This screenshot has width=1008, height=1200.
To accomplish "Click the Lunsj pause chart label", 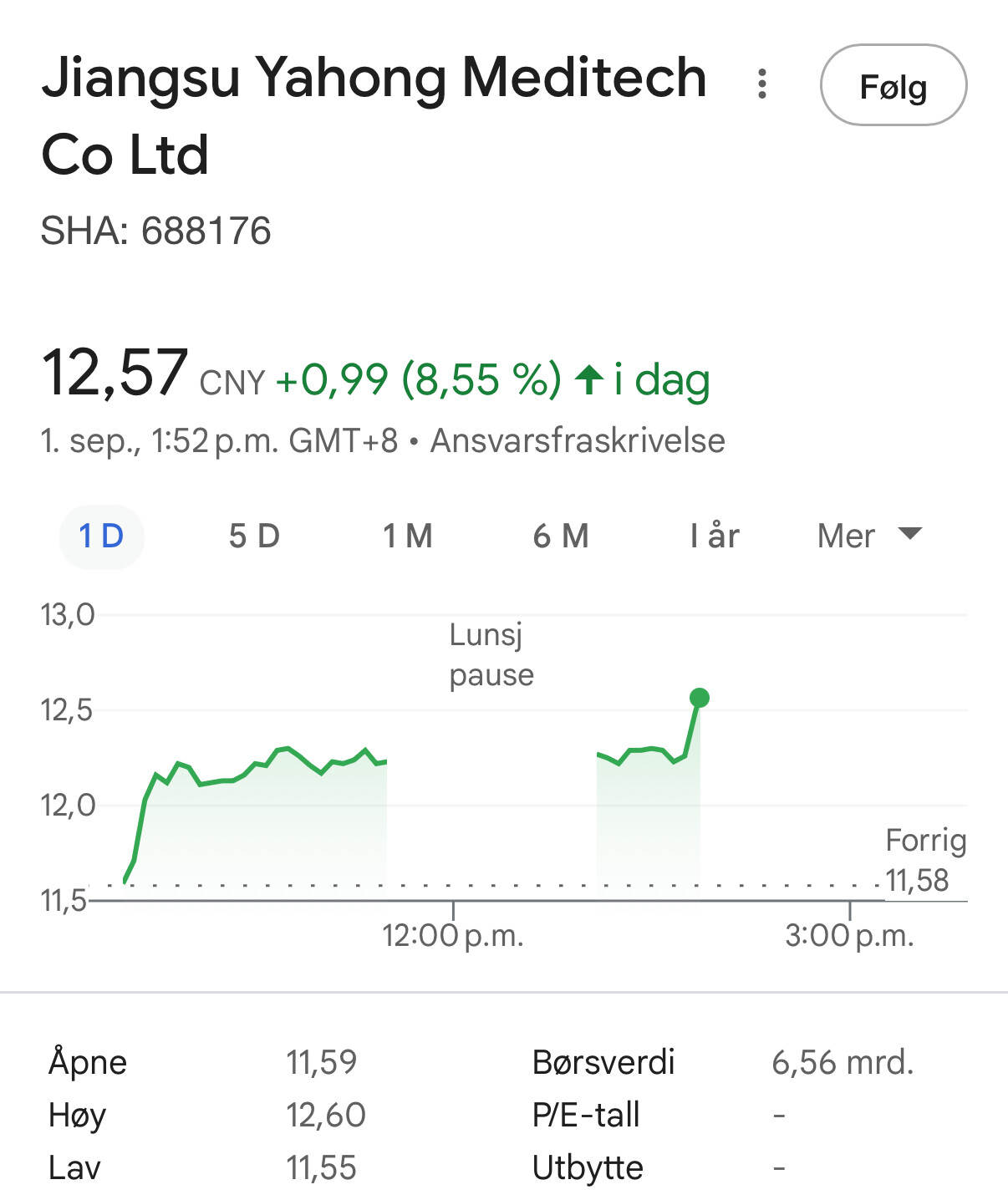I will coord(491,654).
